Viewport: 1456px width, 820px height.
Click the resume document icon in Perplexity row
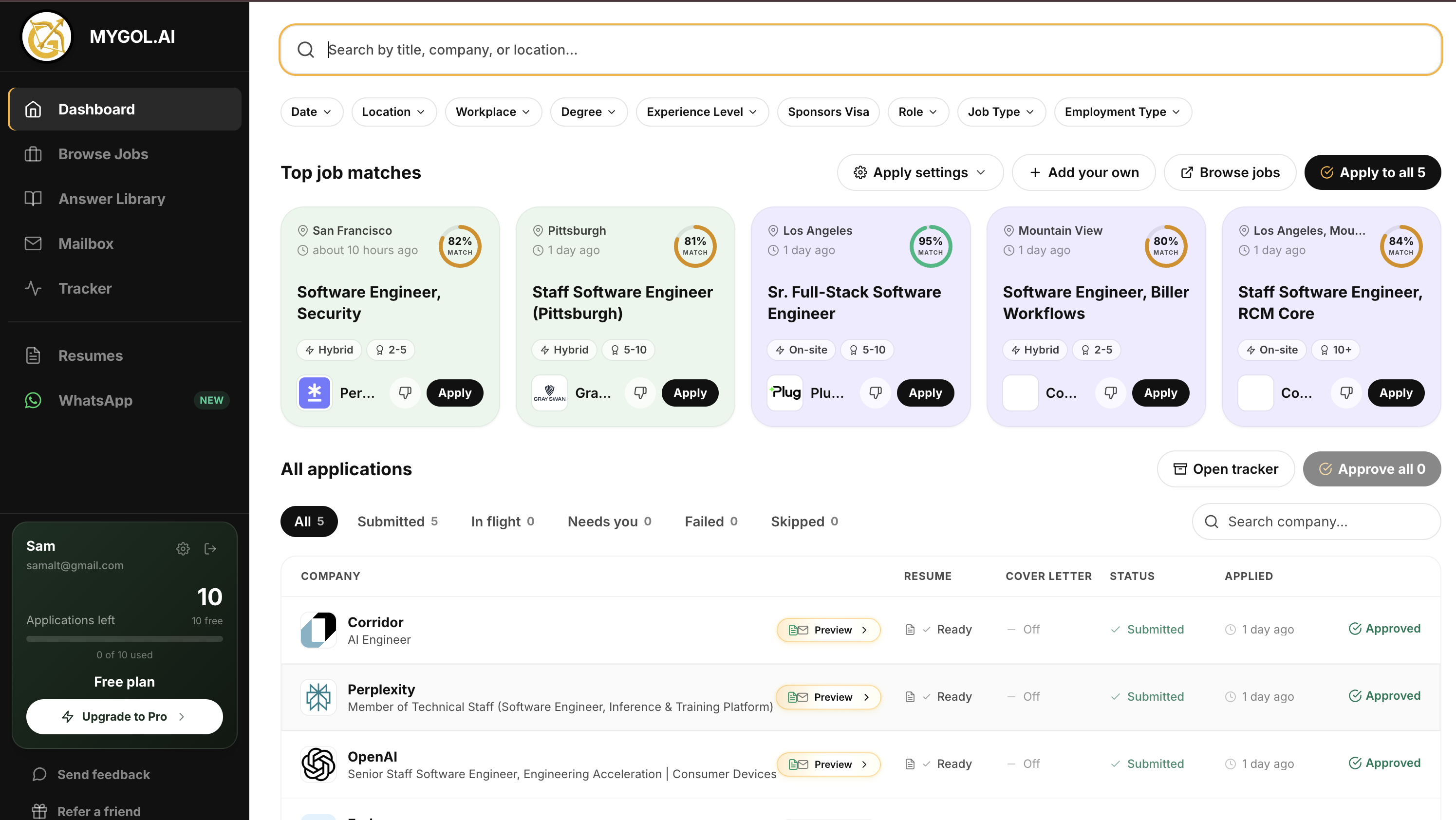(x=910, y=697)
